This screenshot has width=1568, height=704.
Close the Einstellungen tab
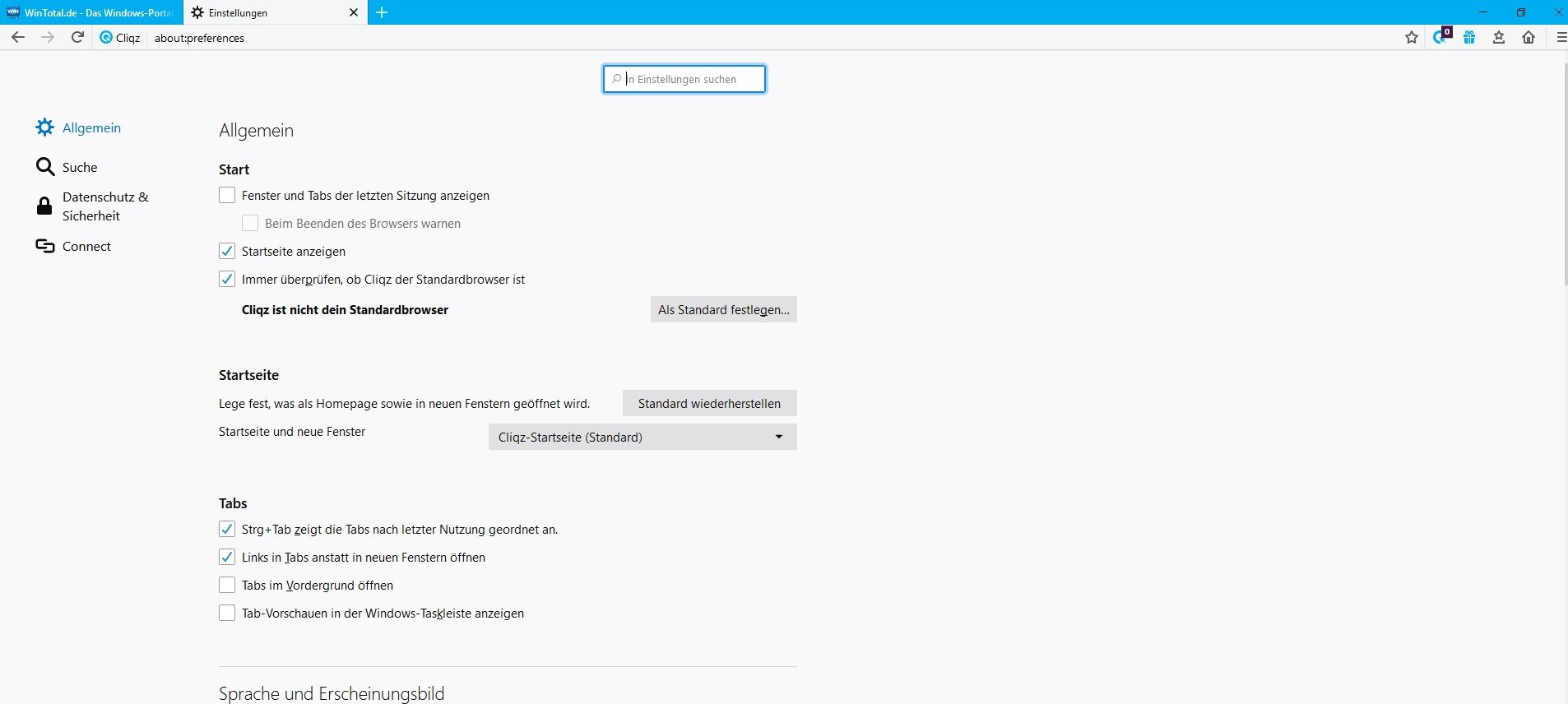[x=354, y=12]
